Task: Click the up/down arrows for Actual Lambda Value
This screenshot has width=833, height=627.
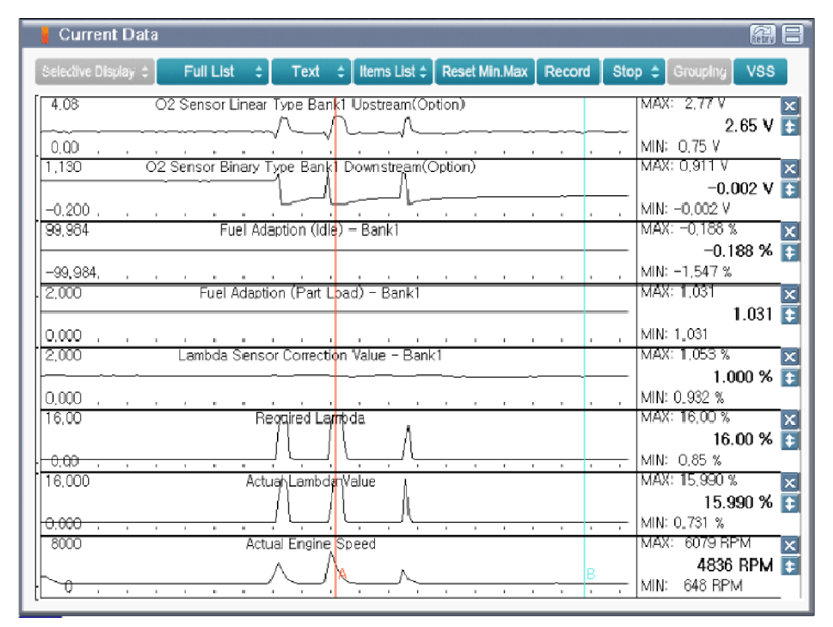Action: [x=790, y=503]
